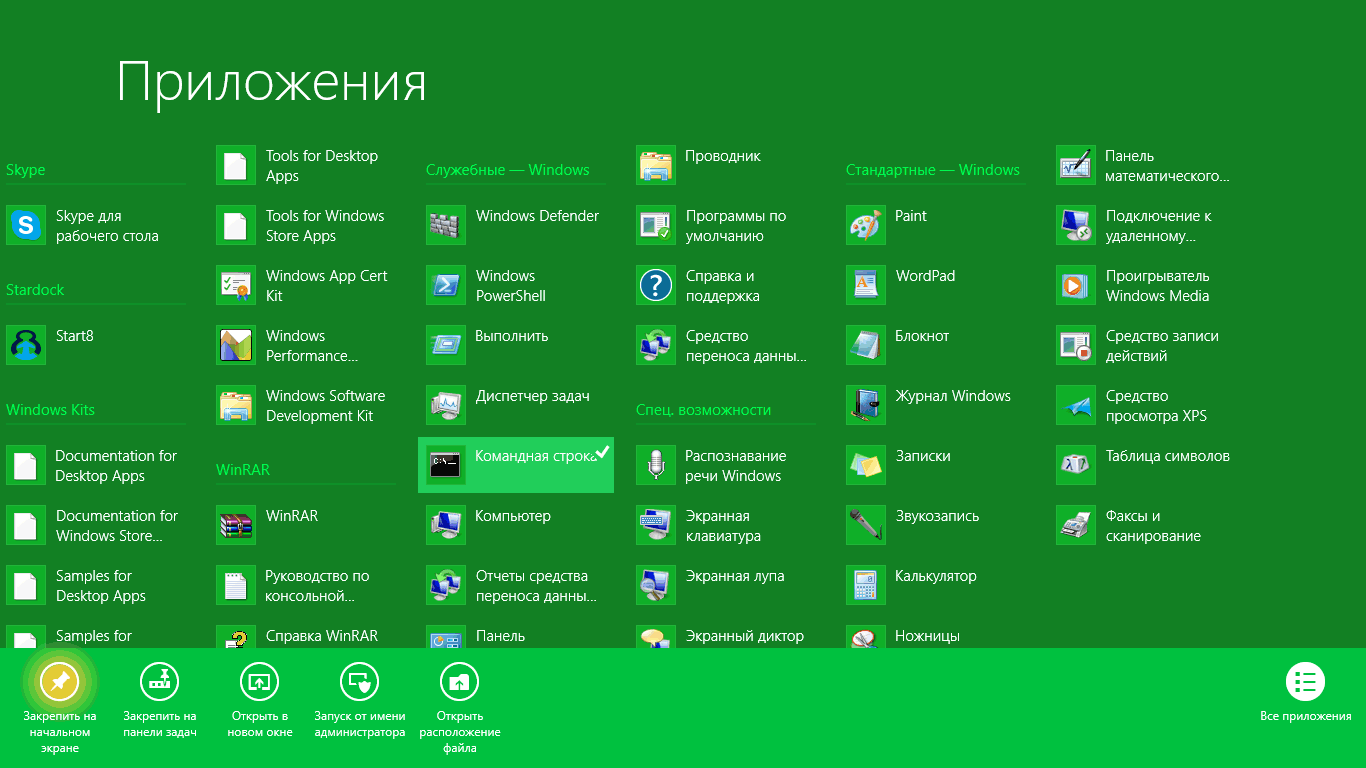Screen dimensions: 1366x768
Task: Select Спец. возможности group header
Action: (x=704, y=410)
